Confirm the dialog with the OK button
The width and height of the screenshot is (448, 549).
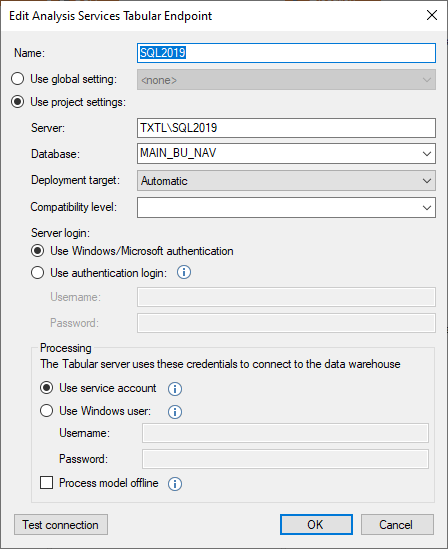316,524
